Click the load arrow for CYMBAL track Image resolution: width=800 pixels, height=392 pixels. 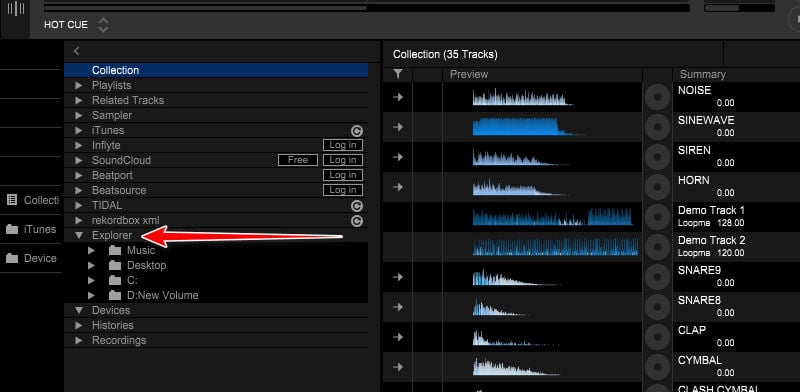tap(398, 368)
